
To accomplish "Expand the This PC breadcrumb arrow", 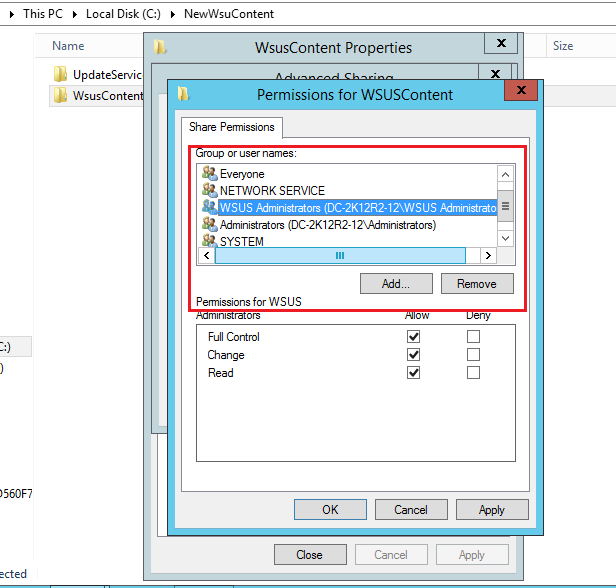I will 12,15.
